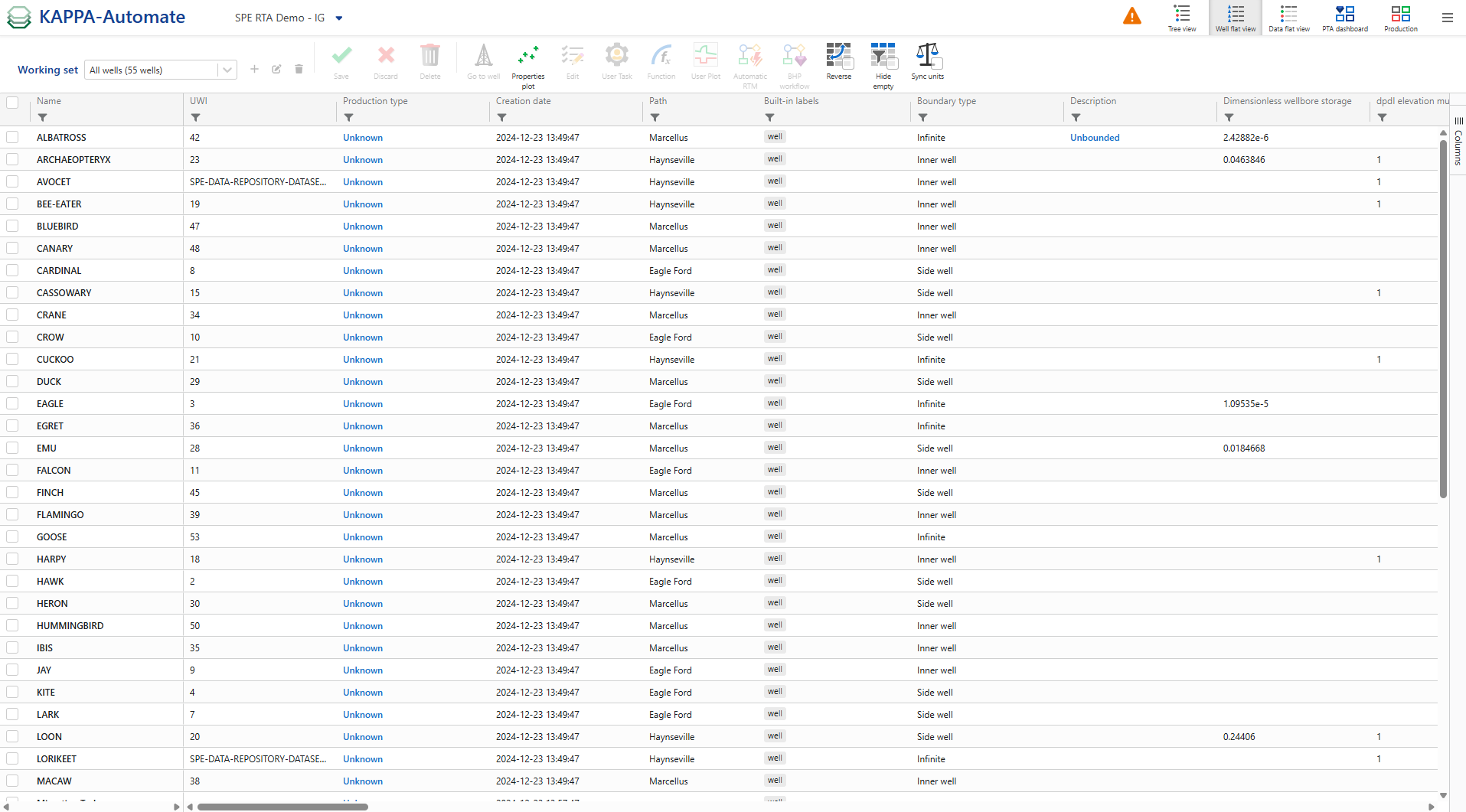
Task: Expand the Columns side panel
Action: pyautogui.click(x=1458, y=142)
